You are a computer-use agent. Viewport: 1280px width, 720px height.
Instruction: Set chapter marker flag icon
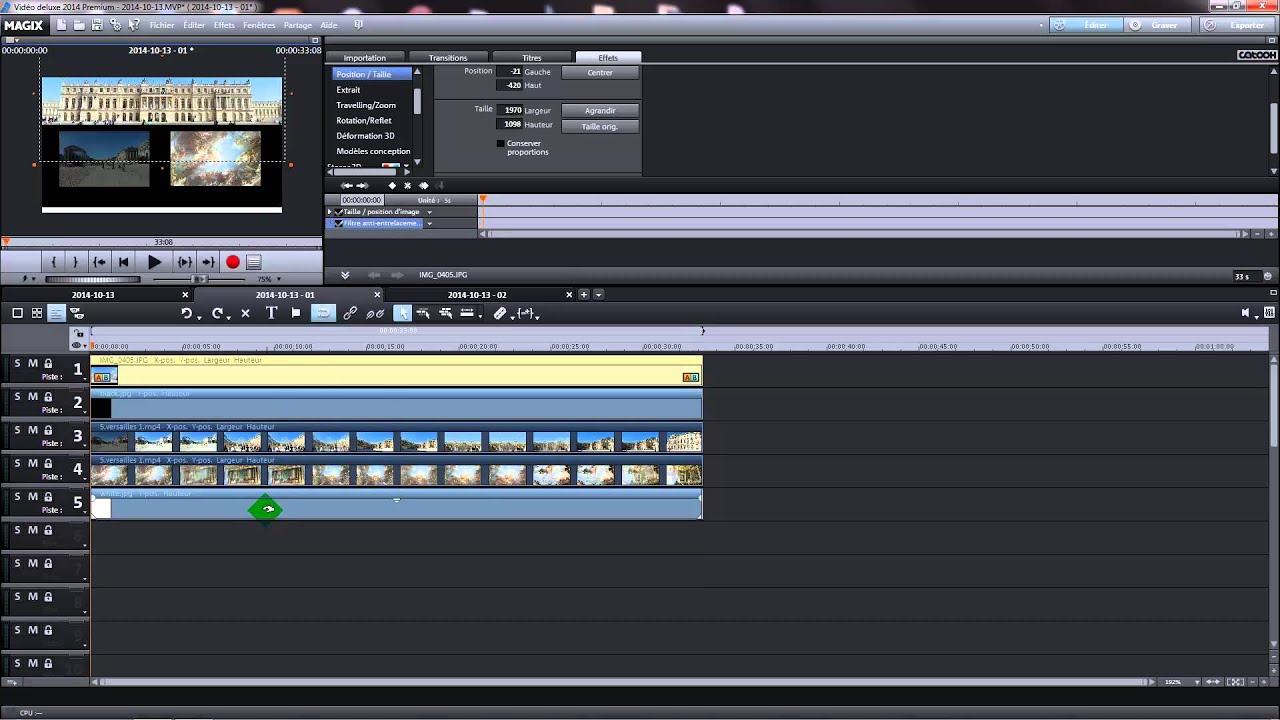point(296,313)
